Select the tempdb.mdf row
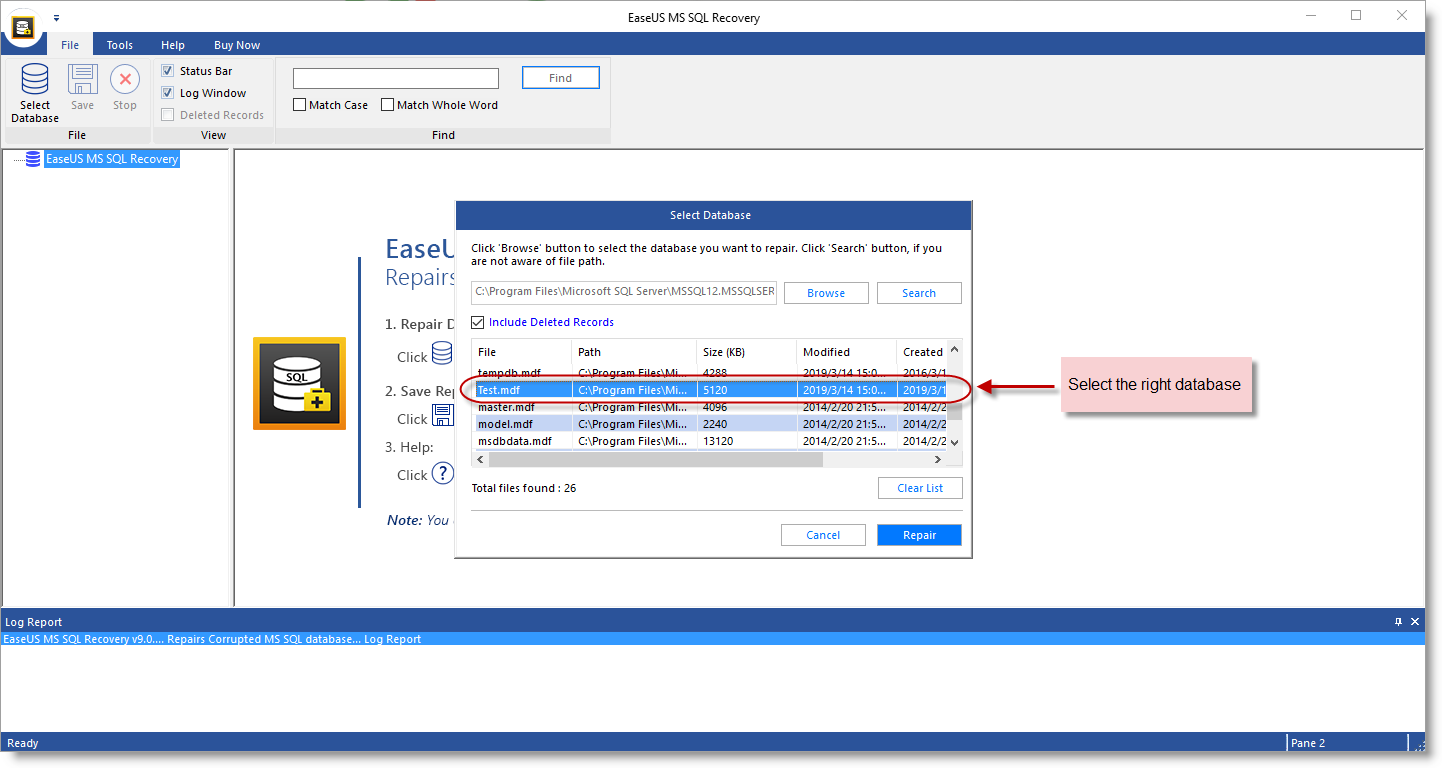This screenshot has height=768, width=1442. pos(709,372)
